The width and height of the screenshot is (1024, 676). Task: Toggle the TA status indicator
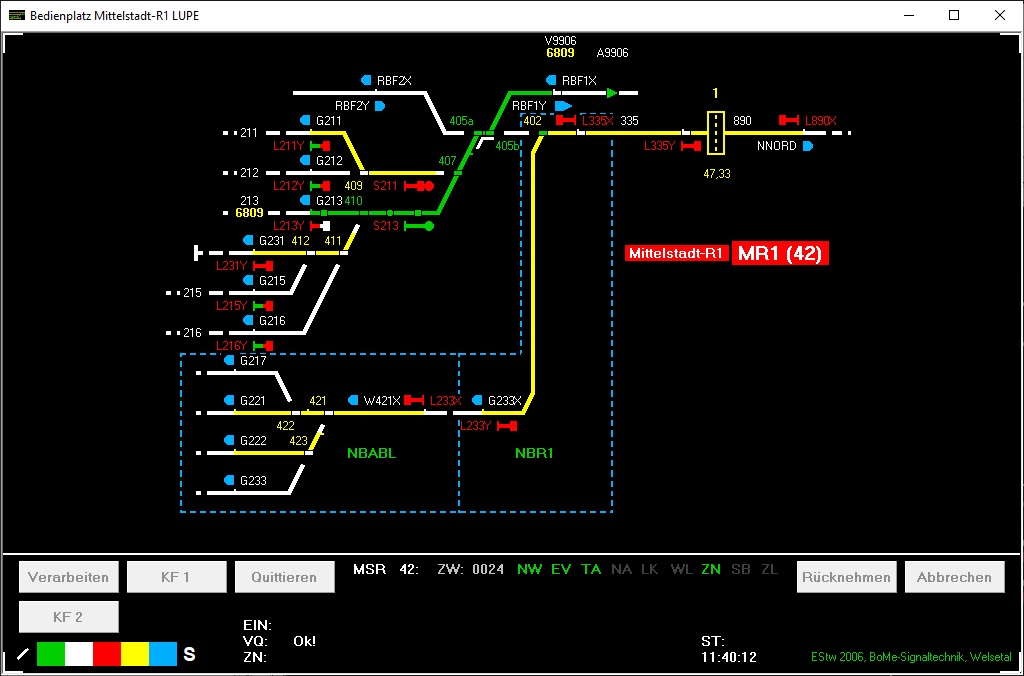pyautogui.click(x=592, y=570)
